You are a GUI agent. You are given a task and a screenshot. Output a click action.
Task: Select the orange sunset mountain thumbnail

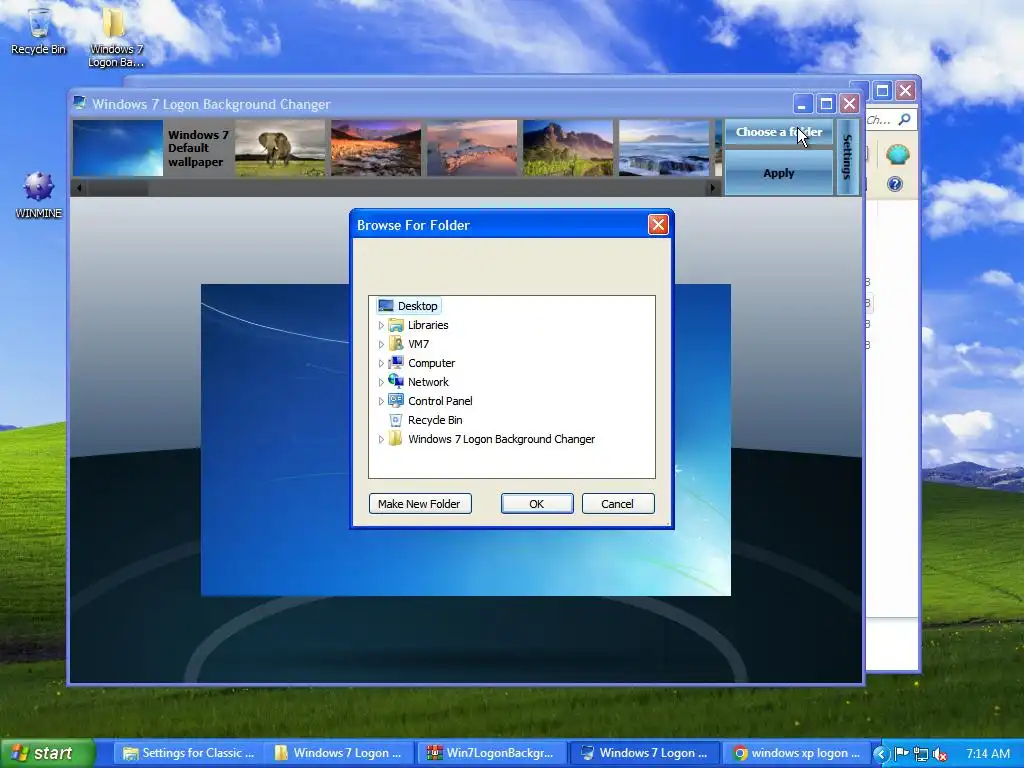click(376, 148)
